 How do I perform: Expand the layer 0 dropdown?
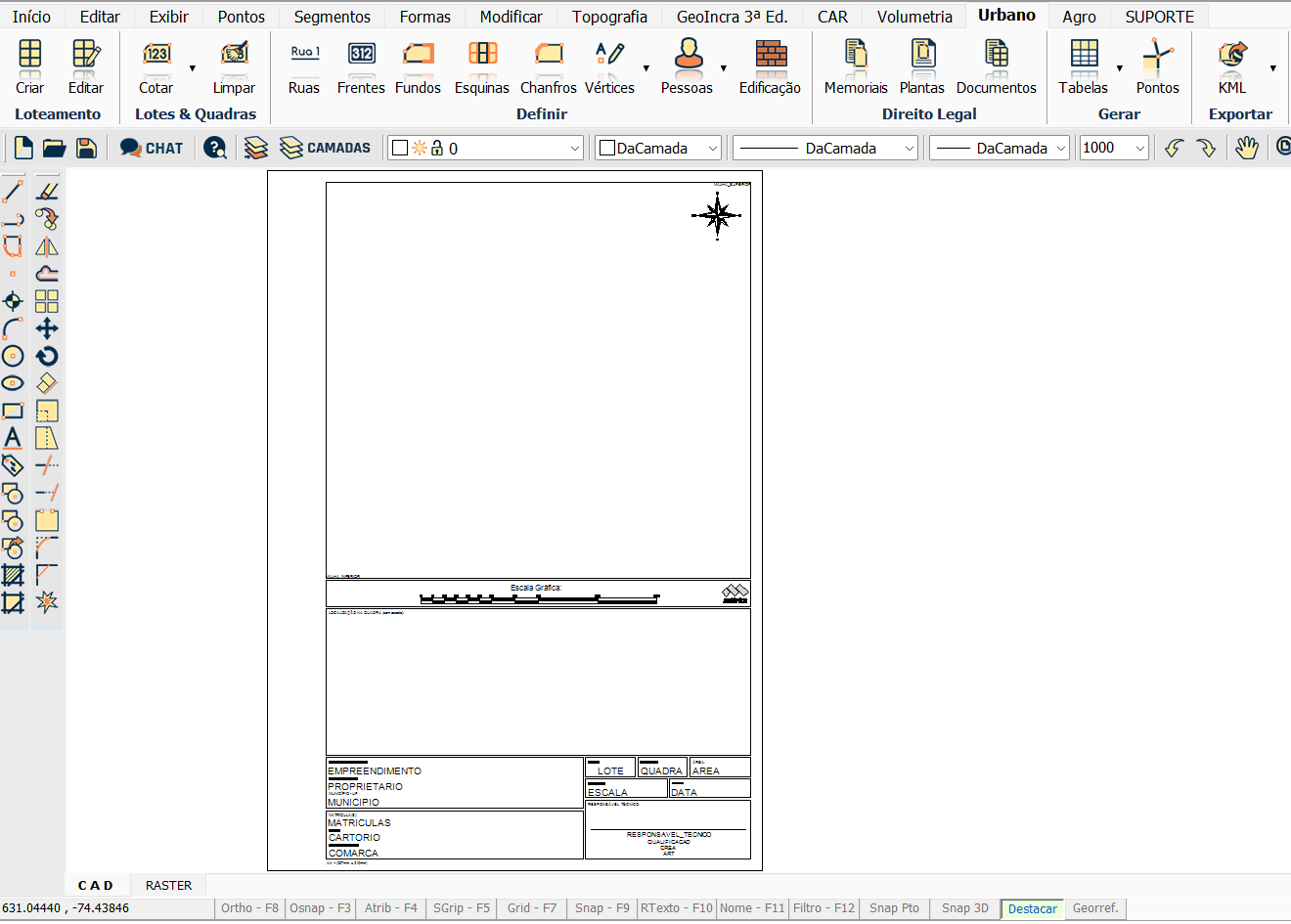click(574, 149)
